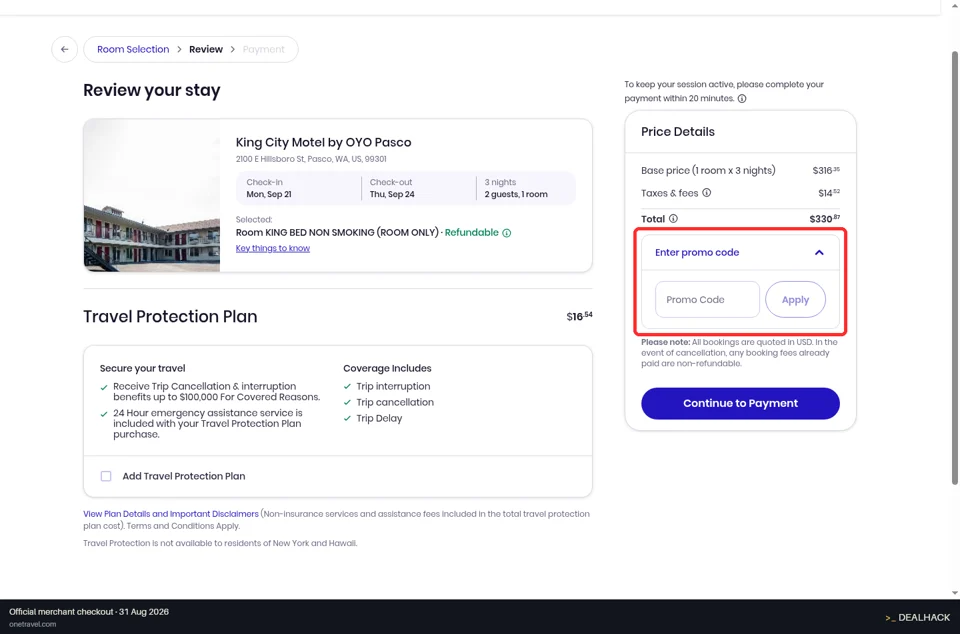The height and width of the screenshot is (634, 960).
Task: Click the Refundable label
Action: coord(471,233)
